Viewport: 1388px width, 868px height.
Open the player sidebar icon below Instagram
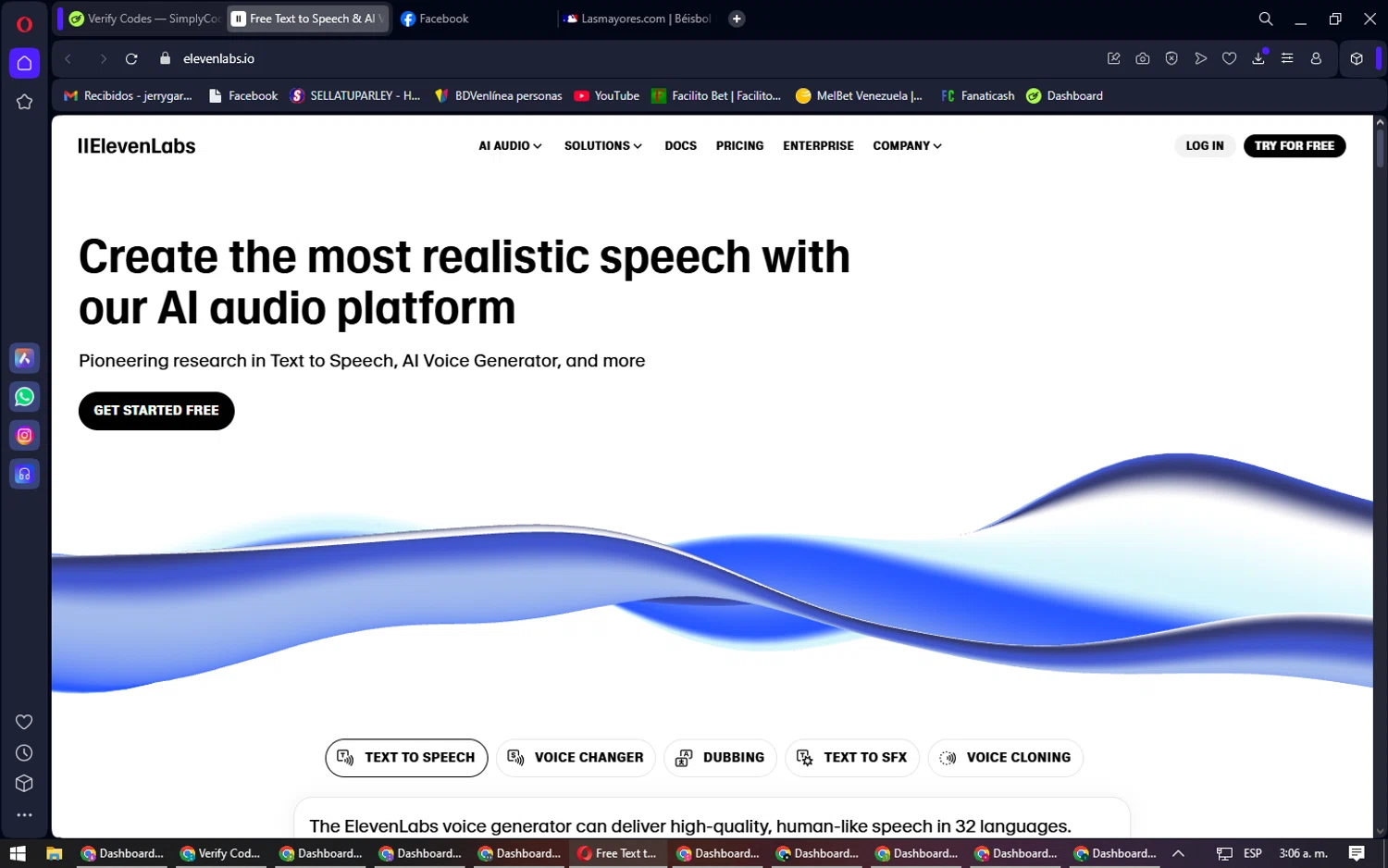click(x=25, y=475)
